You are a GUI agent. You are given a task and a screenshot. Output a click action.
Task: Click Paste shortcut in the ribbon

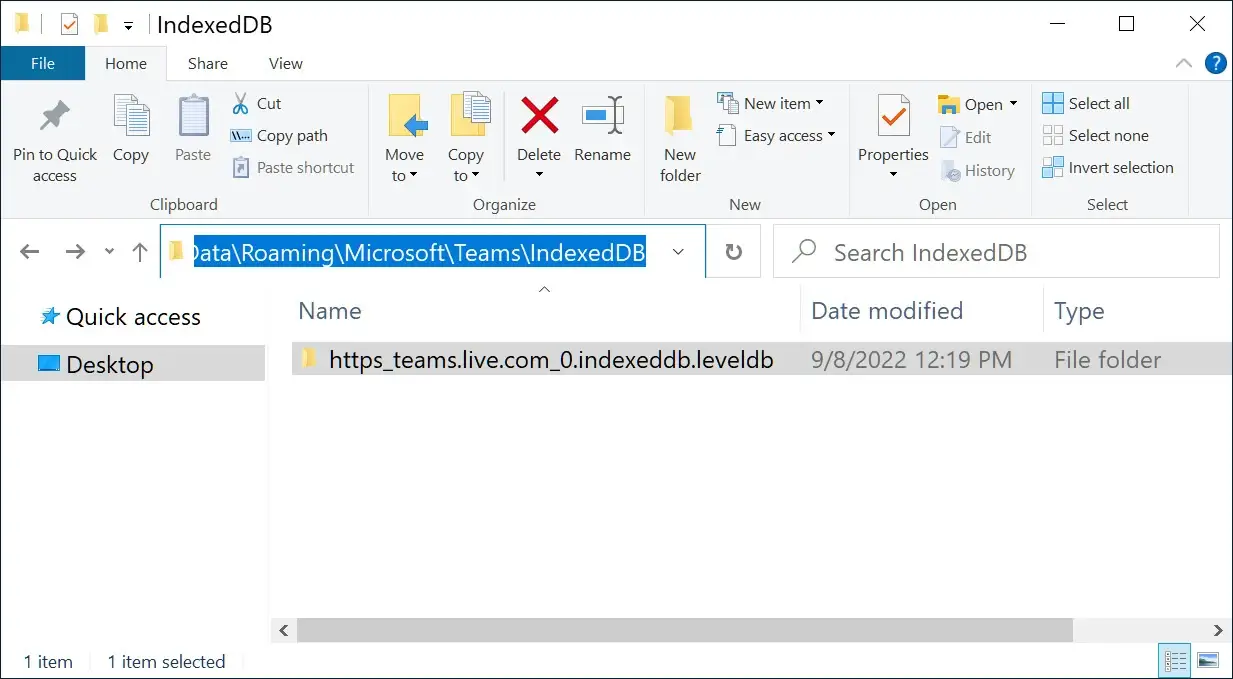pyautogui.click(x=293, y=167)
